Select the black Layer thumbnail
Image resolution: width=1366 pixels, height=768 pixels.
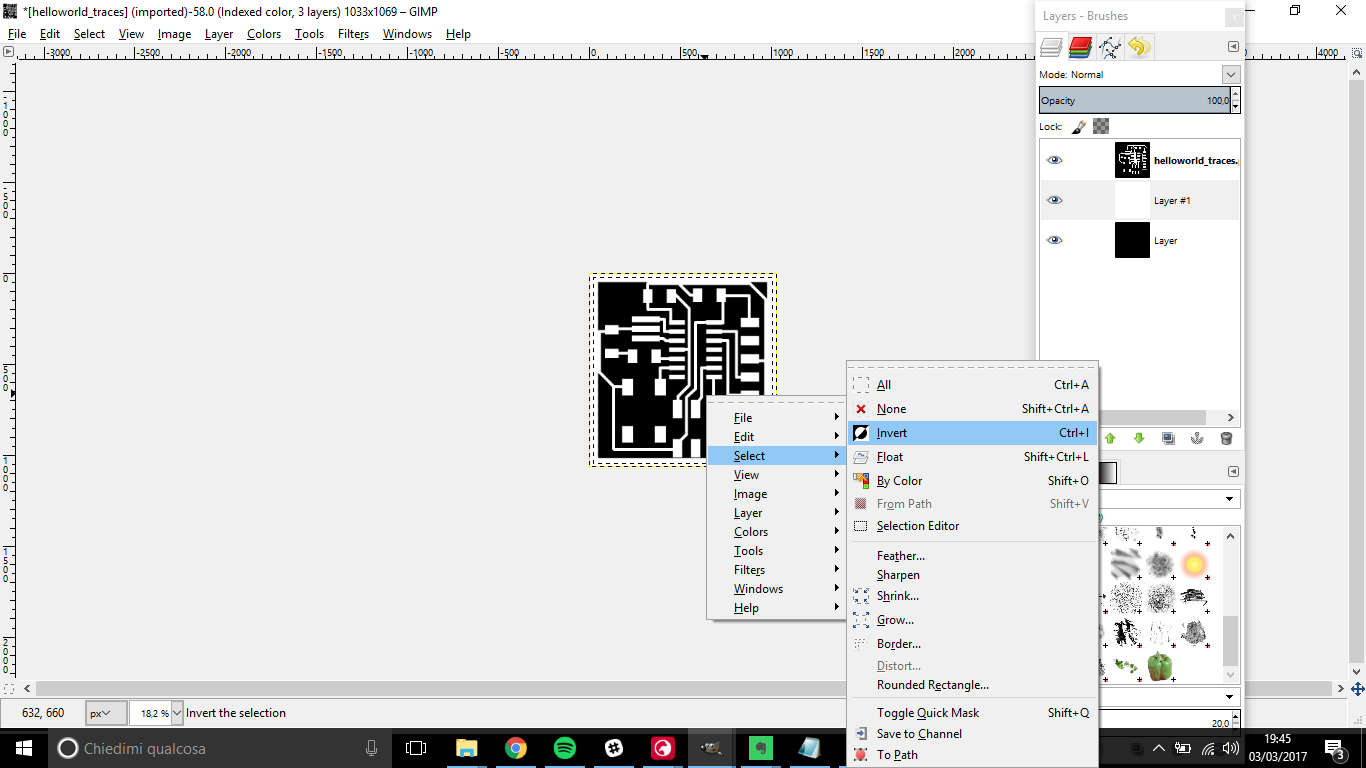[x=1132, y=240]
